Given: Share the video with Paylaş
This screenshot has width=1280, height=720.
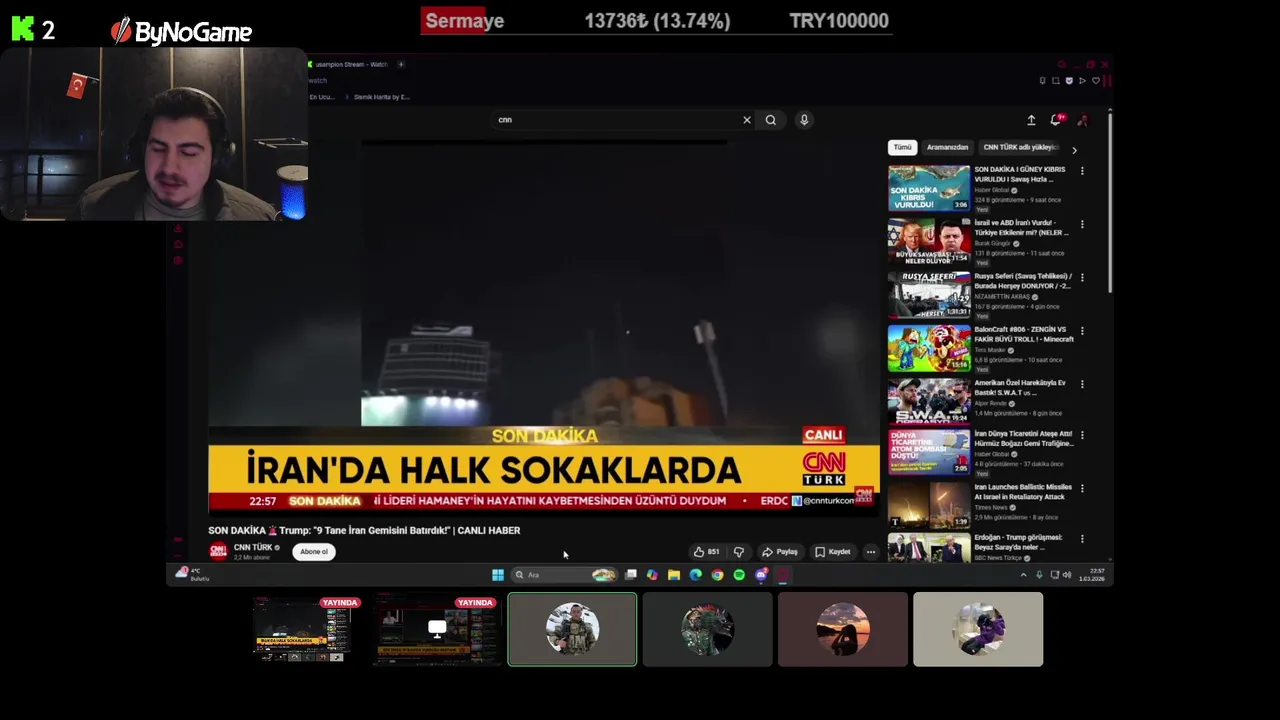Looking at the screenshot, I should [780, 552].
